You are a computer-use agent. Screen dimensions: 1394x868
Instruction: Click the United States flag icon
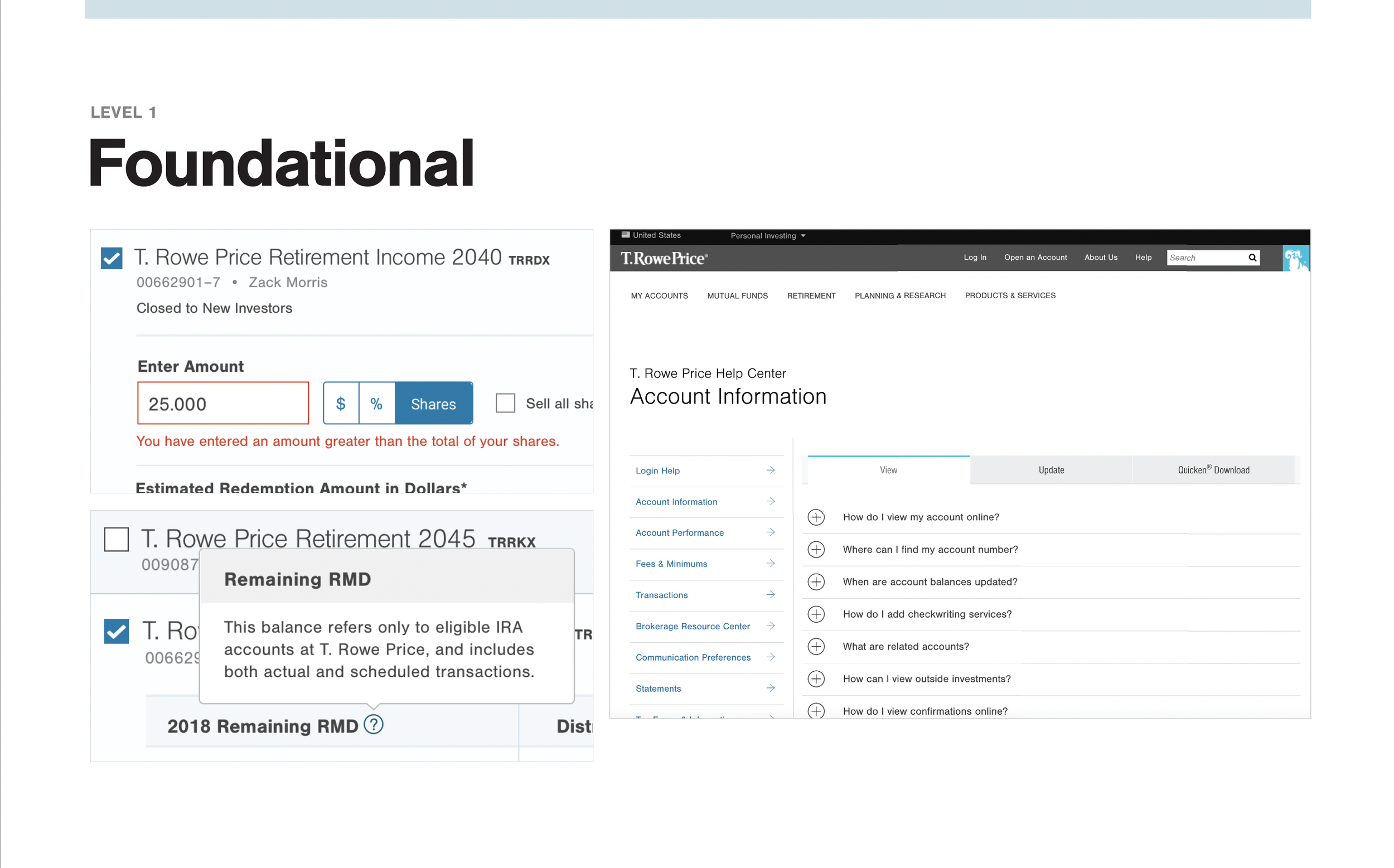click(625, 235)
